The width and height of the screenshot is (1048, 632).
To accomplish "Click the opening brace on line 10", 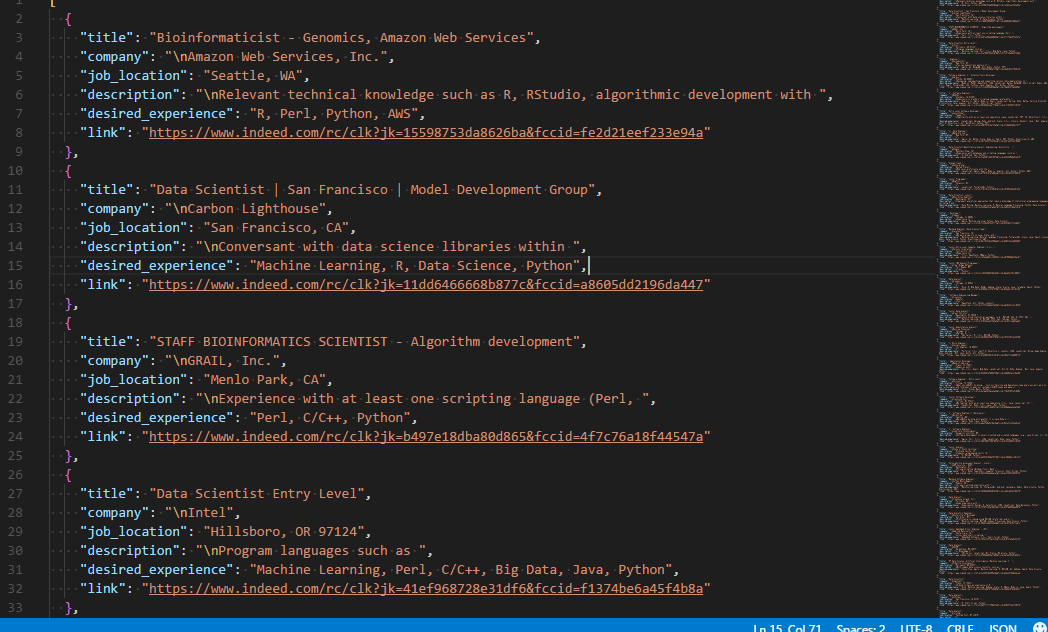I will pyautogui.click(x=68, y=171).
